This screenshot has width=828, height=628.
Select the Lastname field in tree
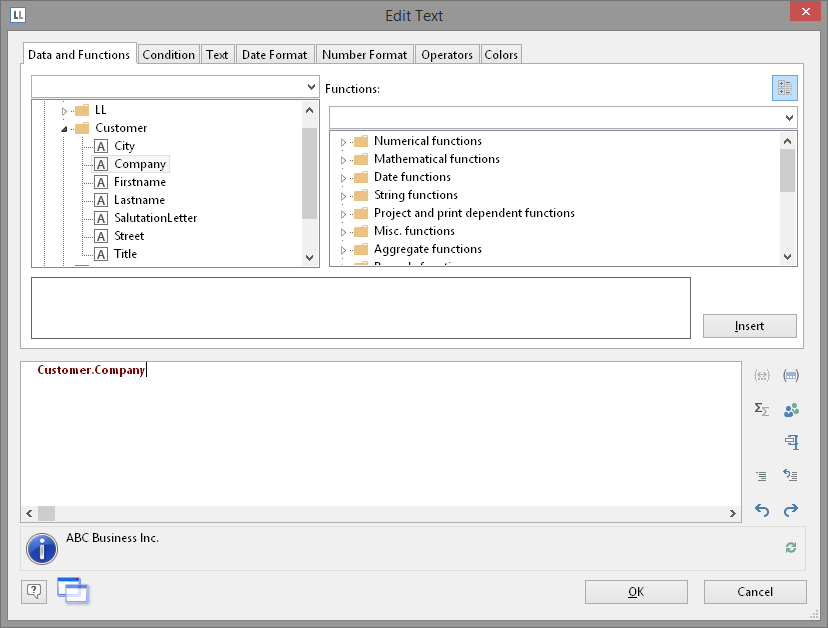(x=139, y=200)
